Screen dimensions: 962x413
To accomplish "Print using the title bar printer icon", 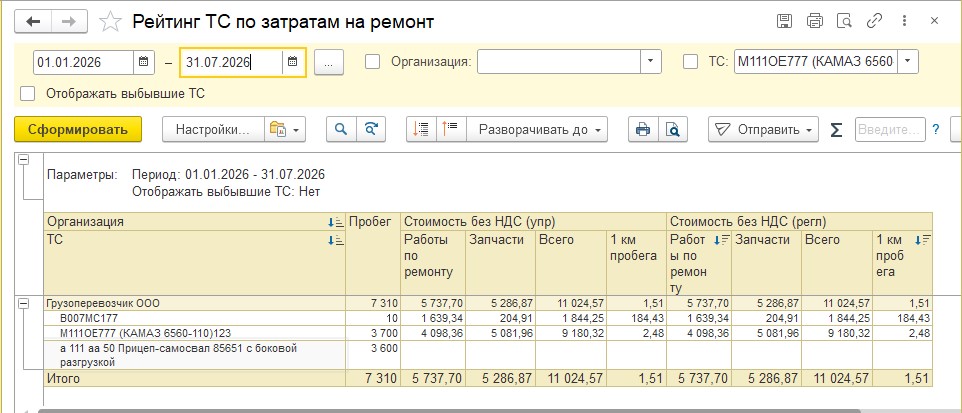I will point(815,21).
